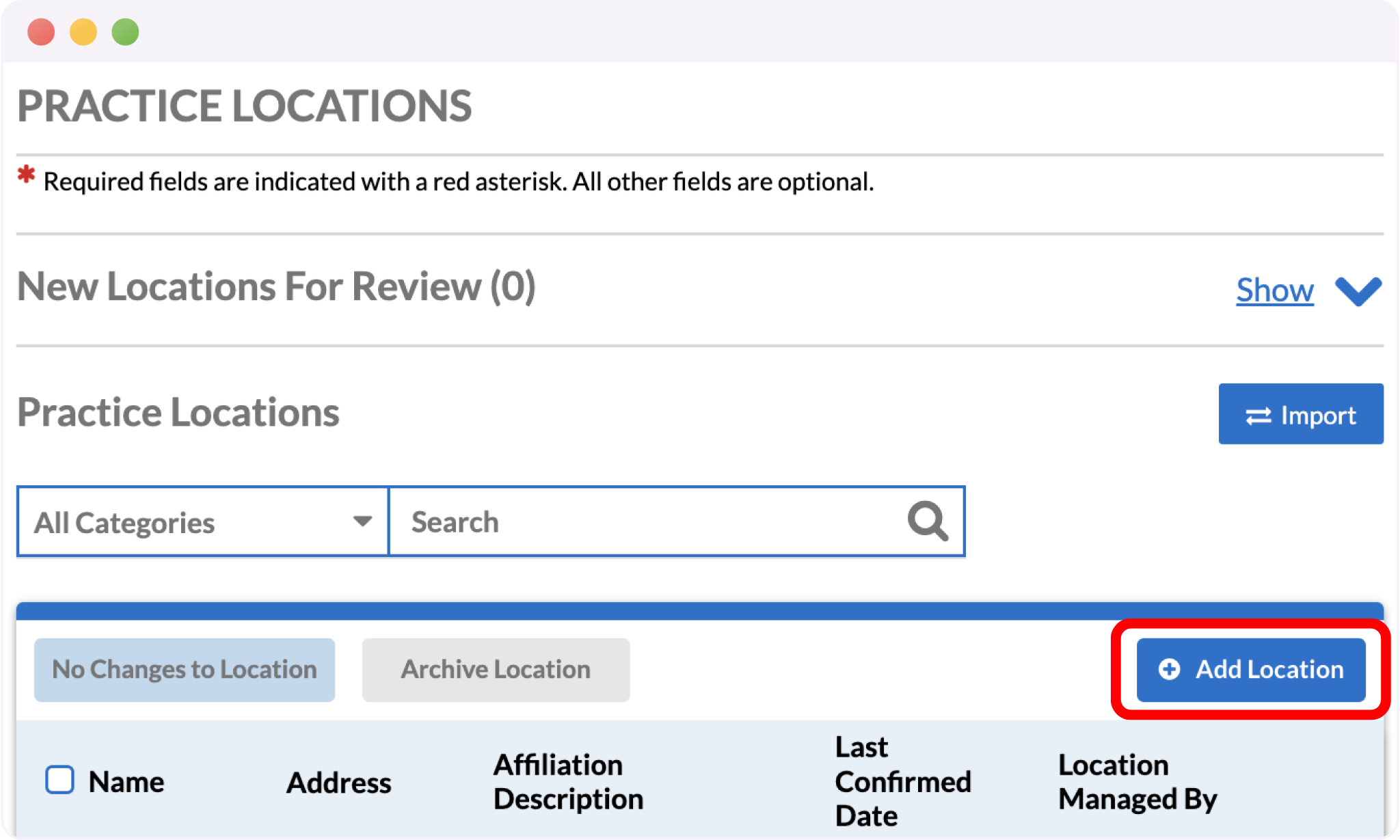Viewport: 1400px width, 840px height.
Task: Click the plus icon in Add Location
Action: point(1169,669)
